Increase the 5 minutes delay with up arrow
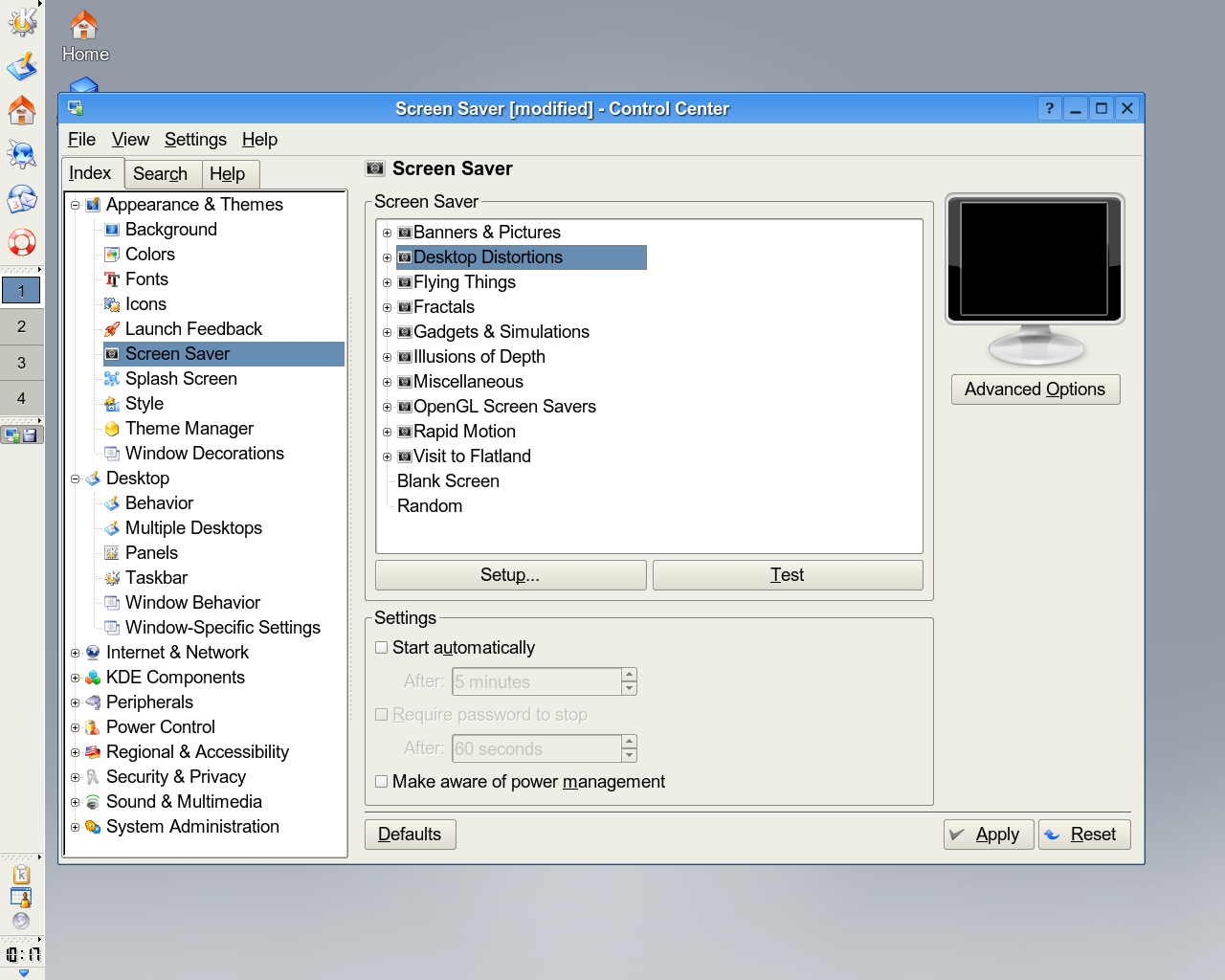 tap(630, 675)
